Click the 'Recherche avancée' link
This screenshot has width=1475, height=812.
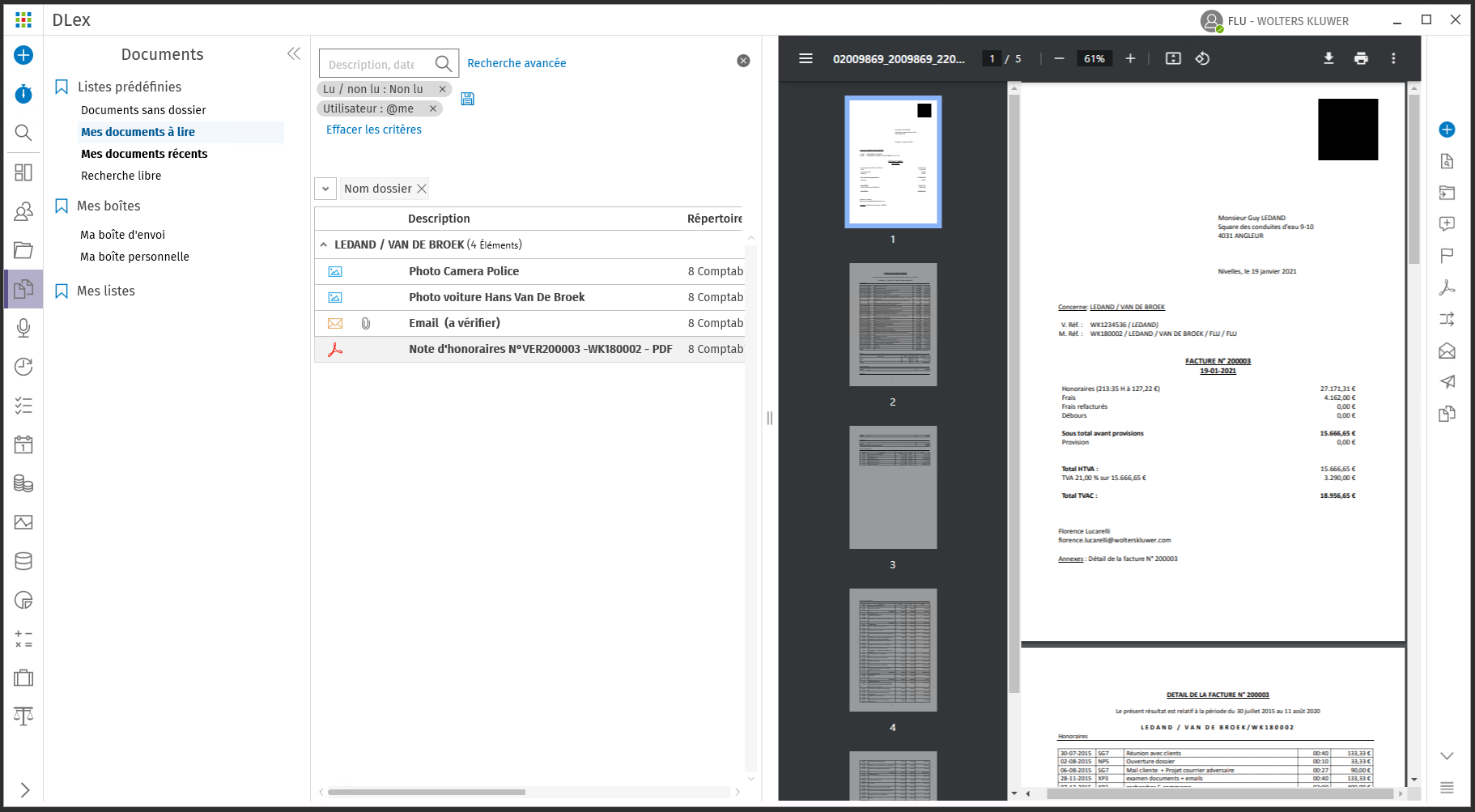[x=516, y=63]
